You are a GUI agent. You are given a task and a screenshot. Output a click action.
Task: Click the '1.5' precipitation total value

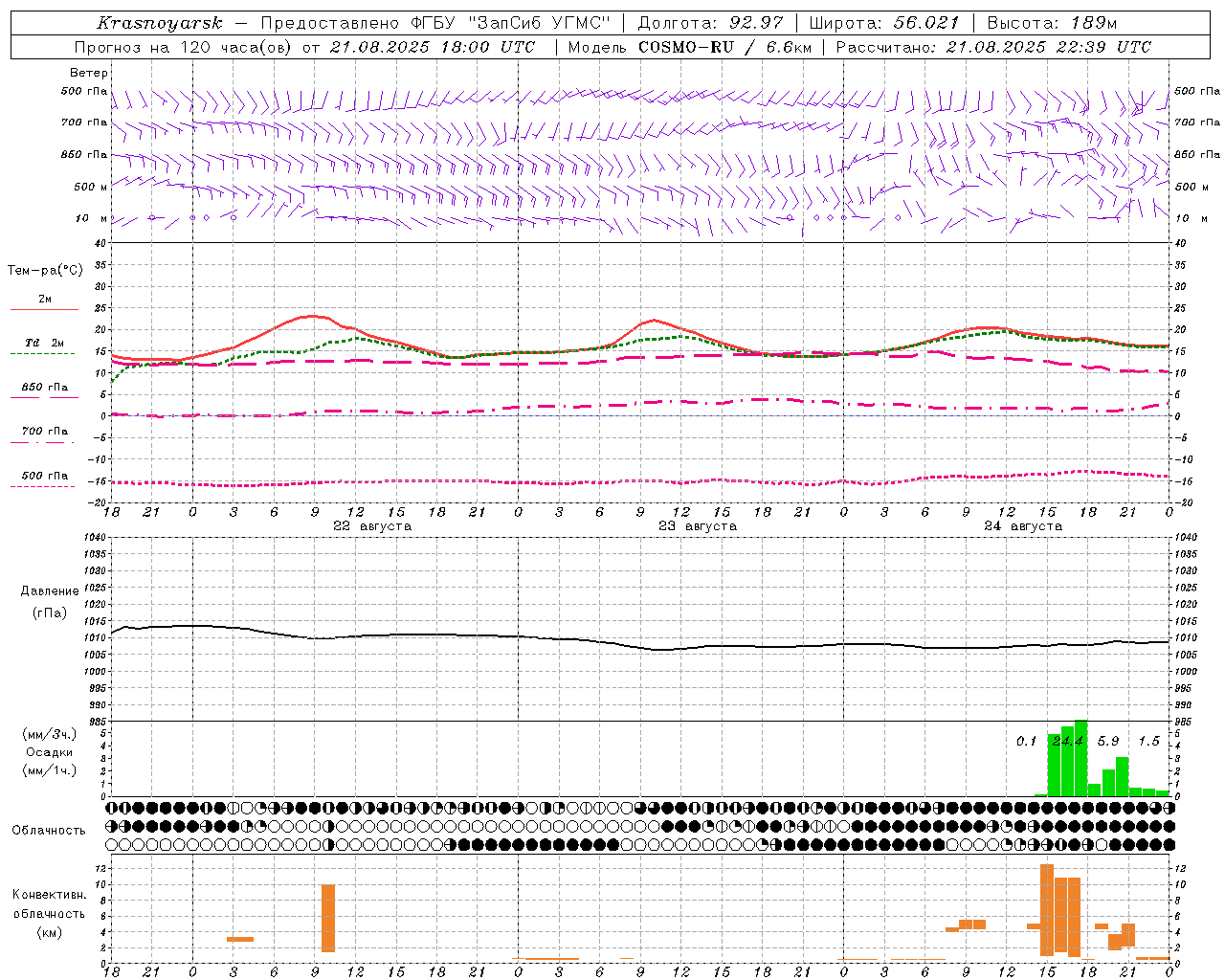1148,742
